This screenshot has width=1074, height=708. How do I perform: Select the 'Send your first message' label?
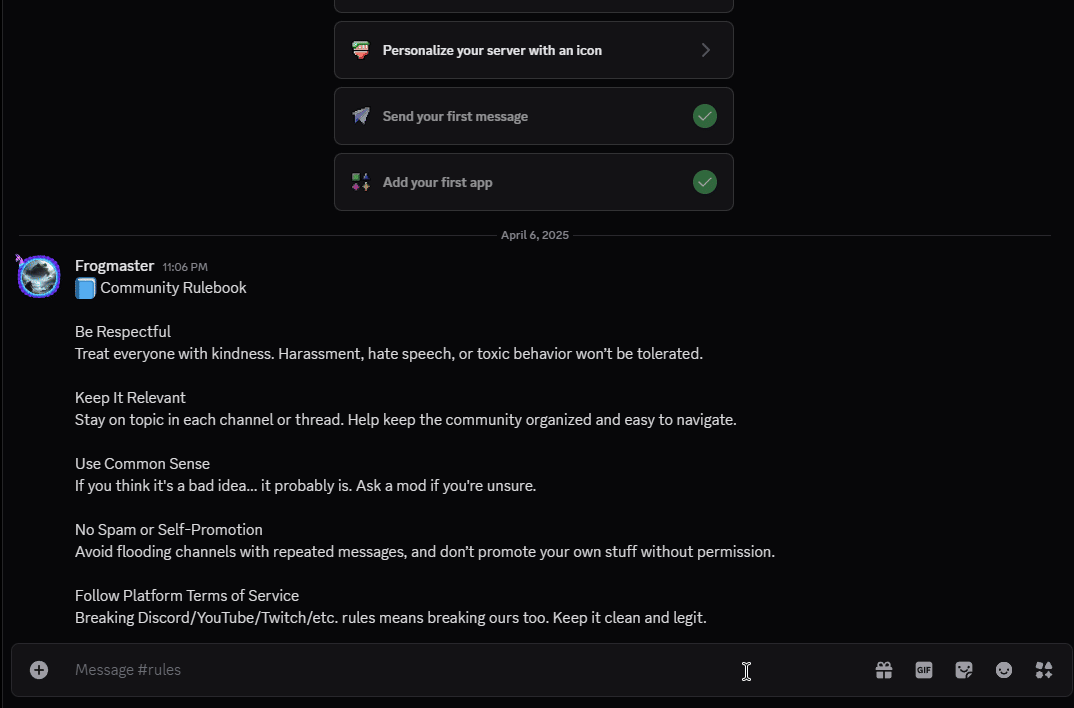(x=455, y=116)
